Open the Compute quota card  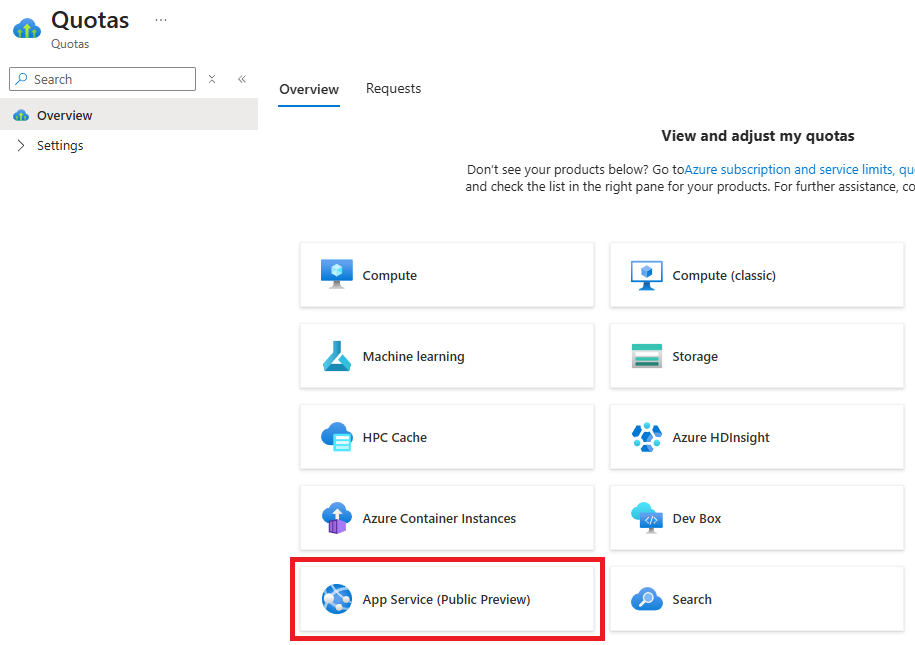[x=447, y=275]
